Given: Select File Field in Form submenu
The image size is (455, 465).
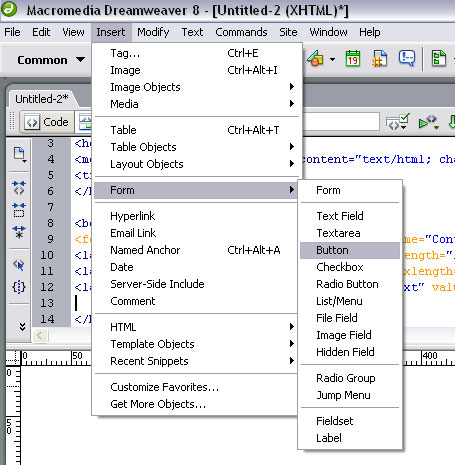Looking at the screenshot, I should (350, 318).
